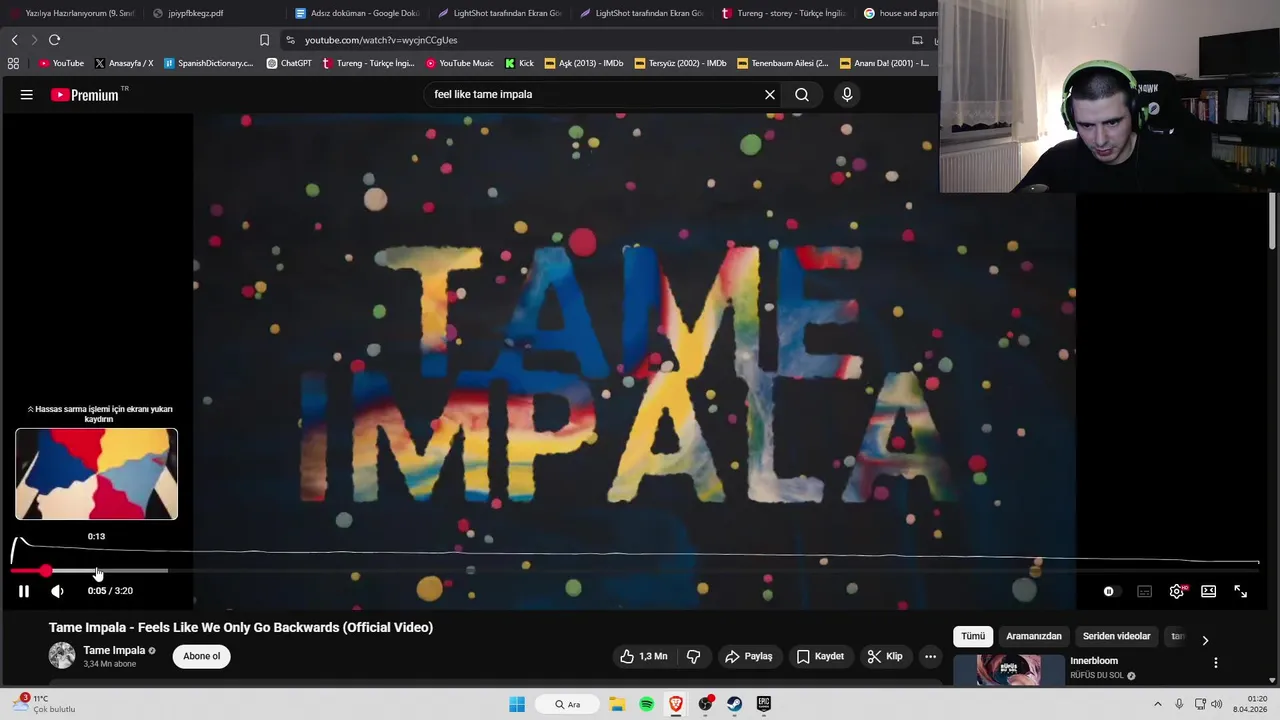This screenshot has height=720, width=1280.
Task: Open the YouTube bookmark
Action: pyautogui.click(x=62, y=63)
